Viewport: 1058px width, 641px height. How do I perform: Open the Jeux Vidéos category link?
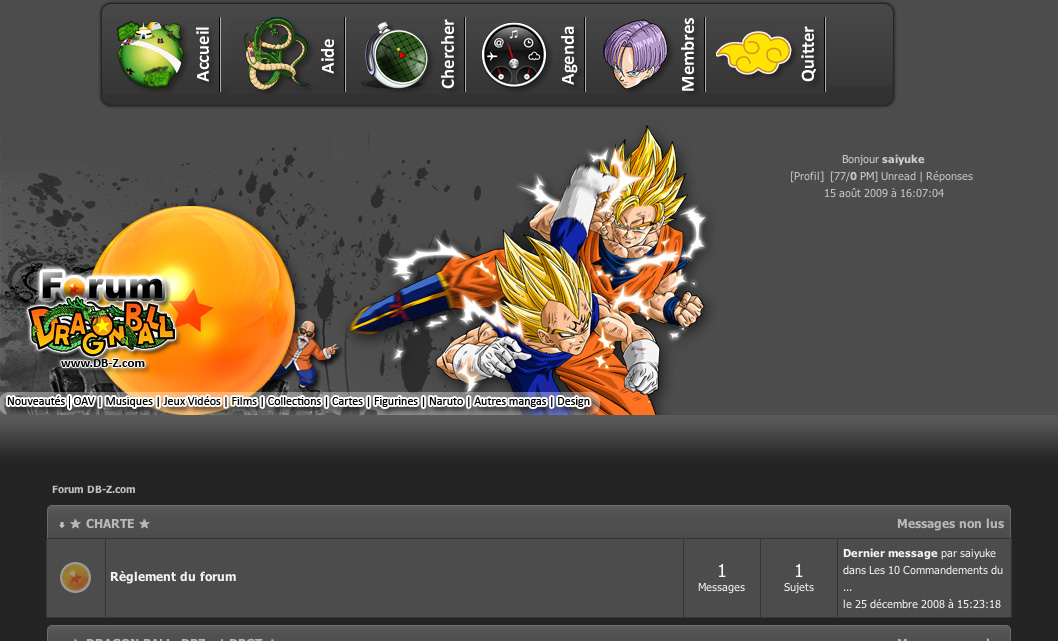pyautogui.click(x=192, y=401)
